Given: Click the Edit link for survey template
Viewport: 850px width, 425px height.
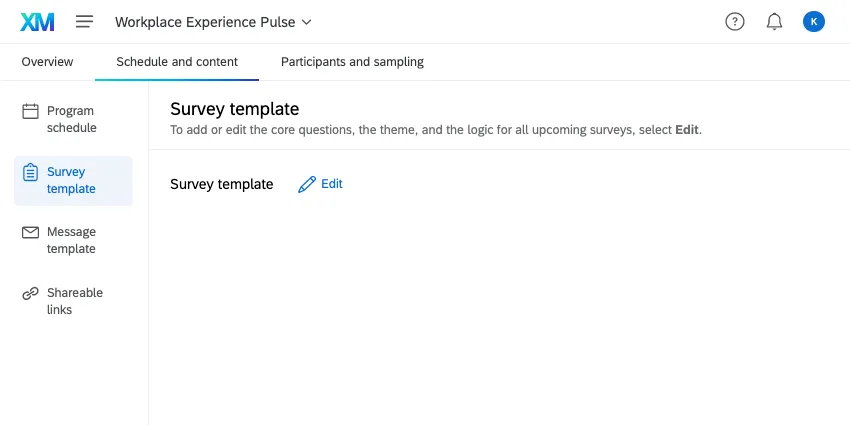Looking at the screenshot, I should (332, 184).
